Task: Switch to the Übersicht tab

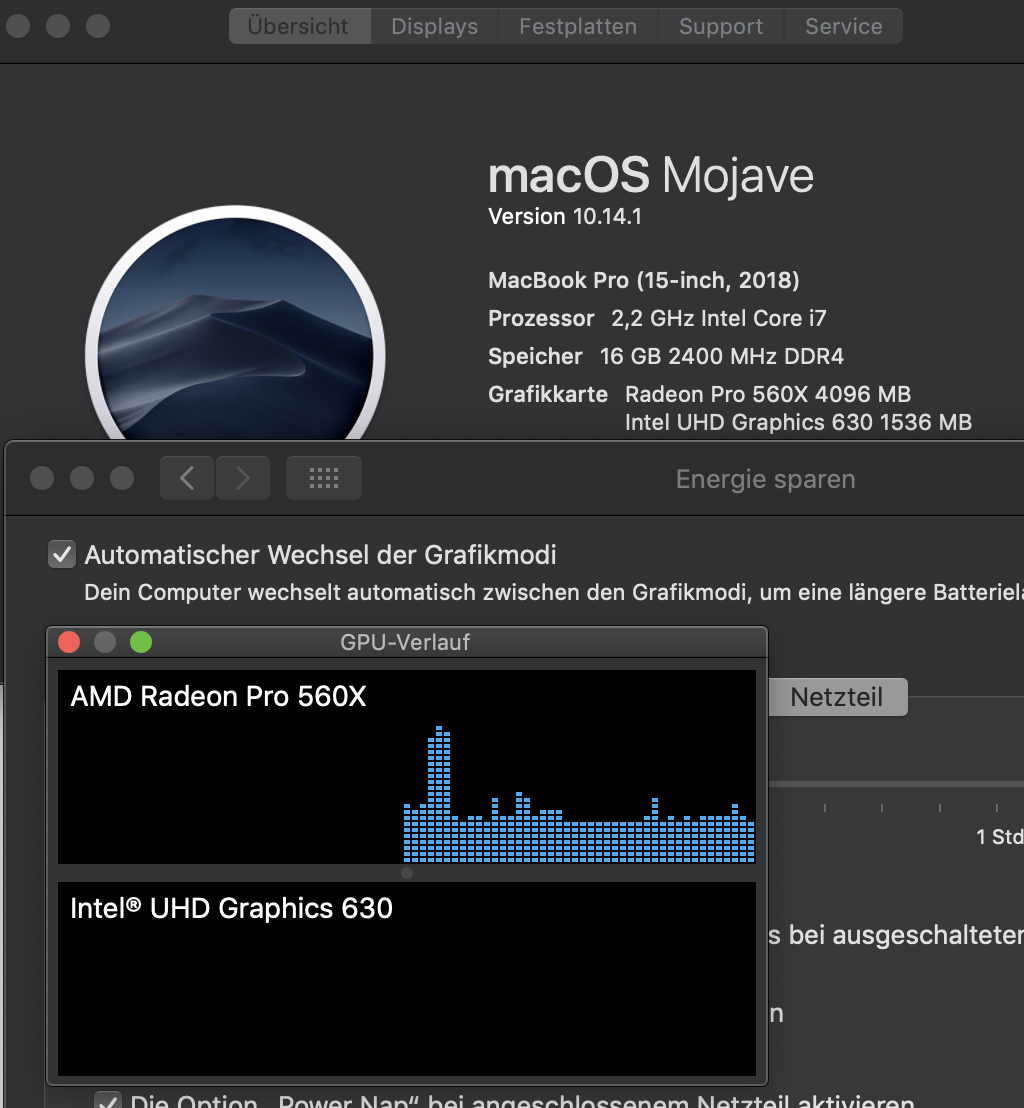Action: [x=300, y=26]
